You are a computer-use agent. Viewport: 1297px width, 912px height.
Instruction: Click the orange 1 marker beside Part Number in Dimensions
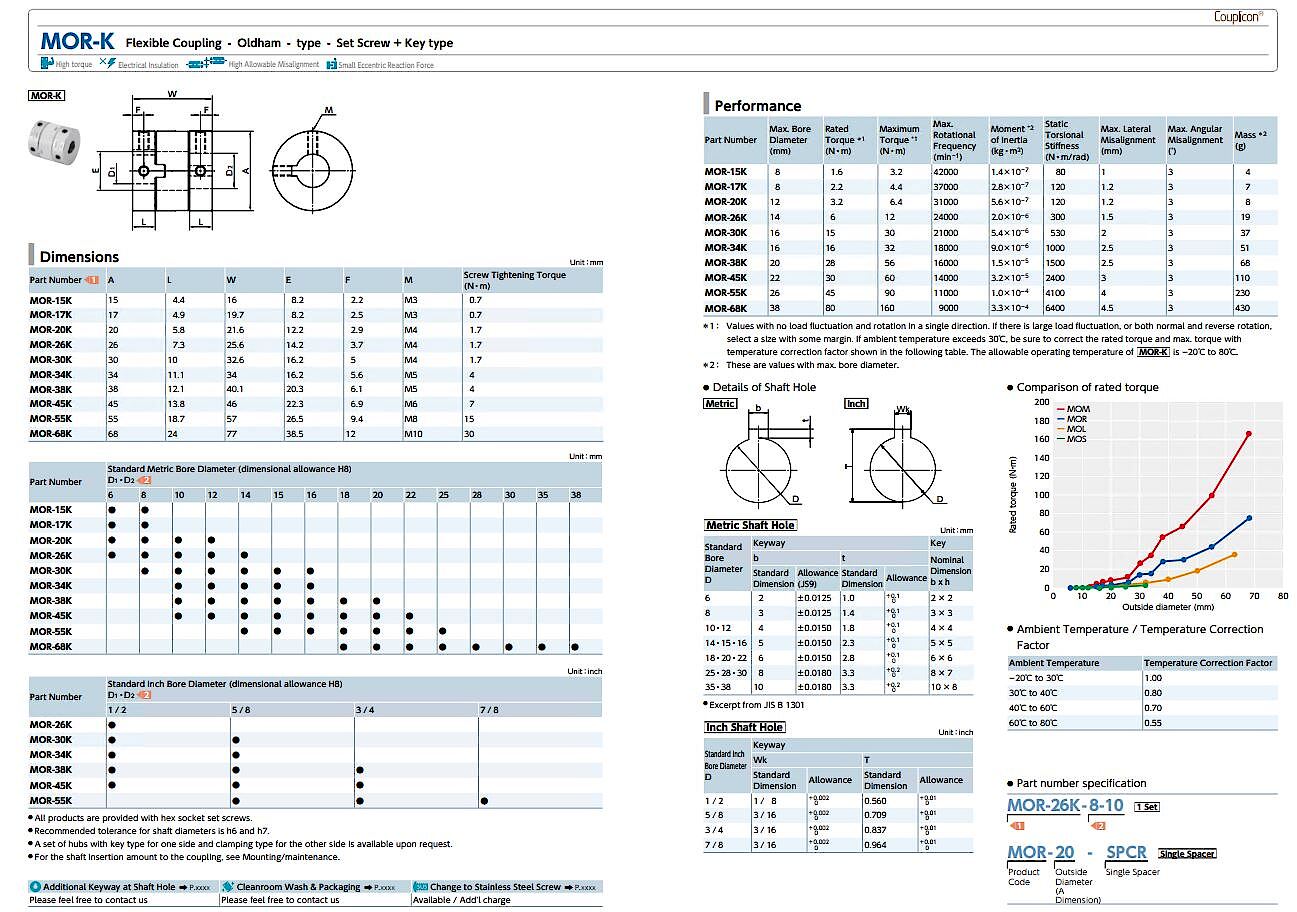pos(92,280)
